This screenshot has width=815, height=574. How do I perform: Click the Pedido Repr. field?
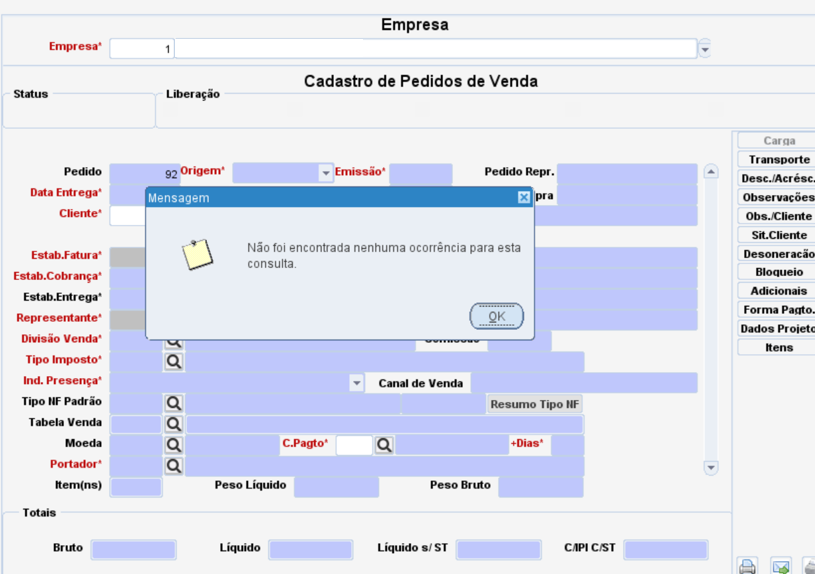point(627,174)
